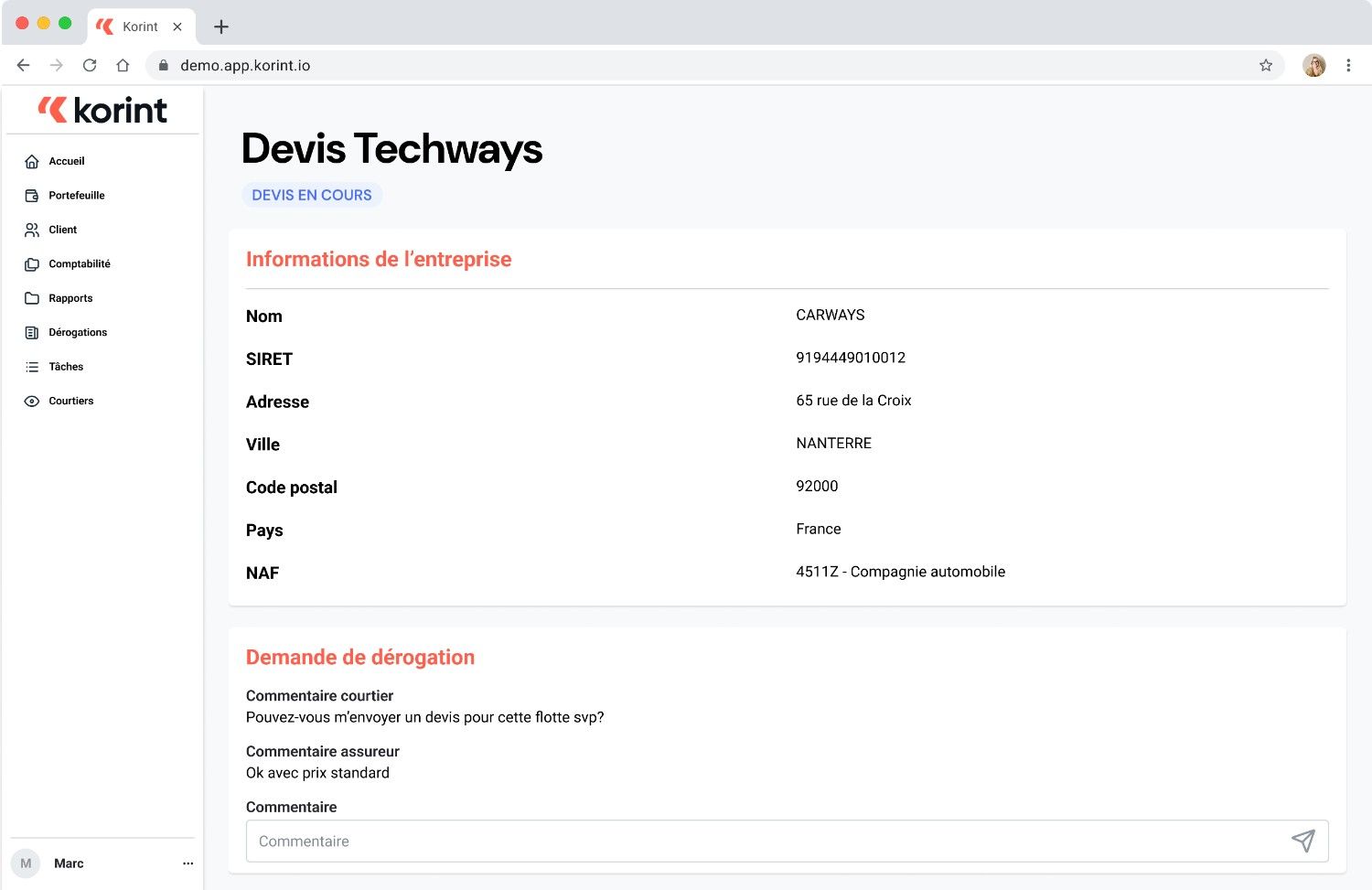Select the Korint browser tab

point(140,27)
